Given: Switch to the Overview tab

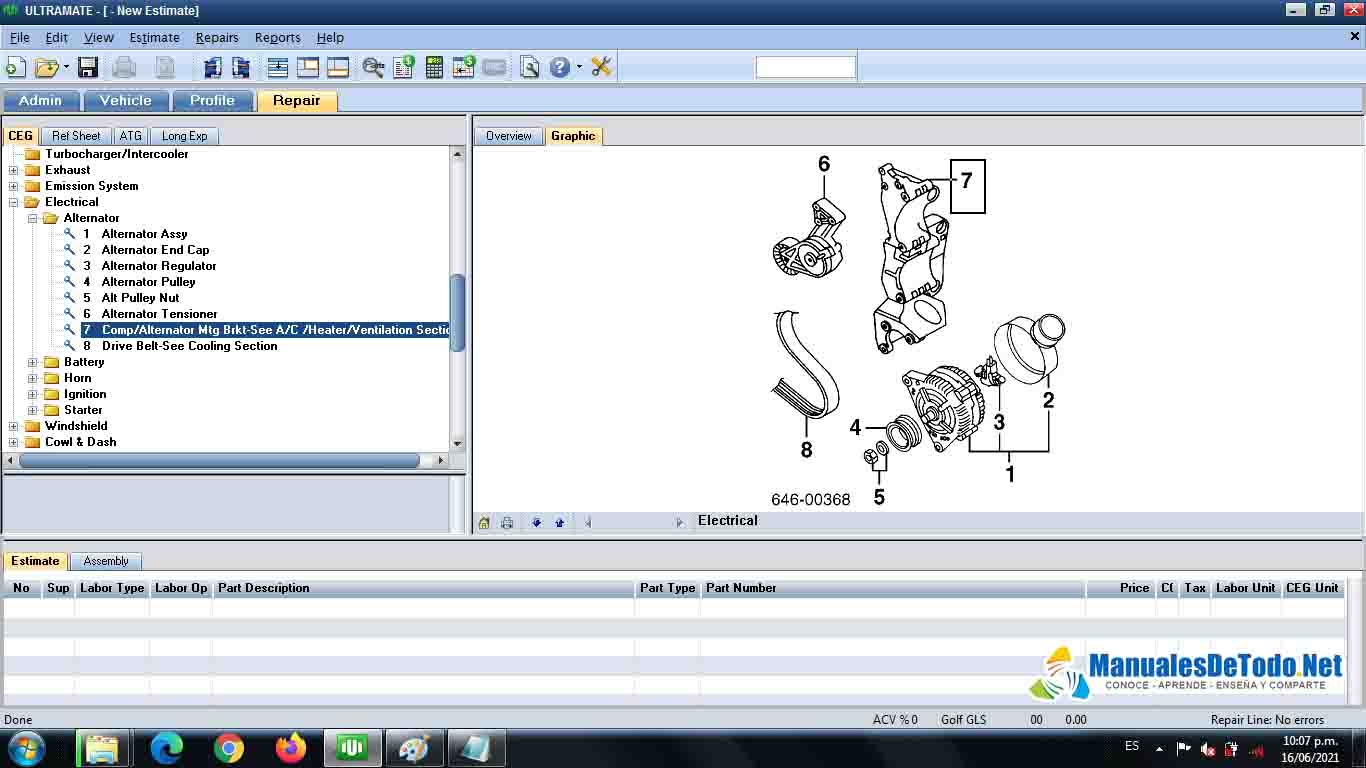Looking at the screenshot, I should click(x=509, y=136).
